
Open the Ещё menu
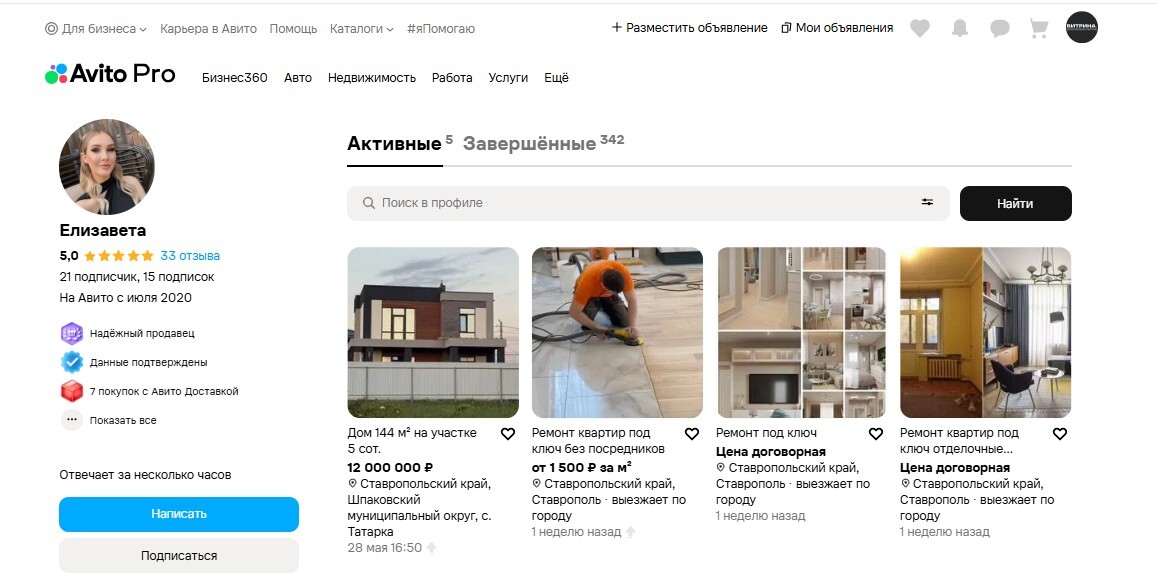pyautogui.click(x=556, y=77)
